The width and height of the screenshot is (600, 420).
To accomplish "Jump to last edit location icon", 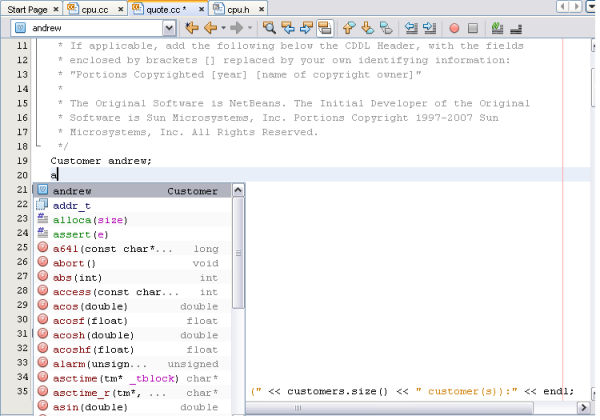I will pyautogui.click(x=192, y=28).
